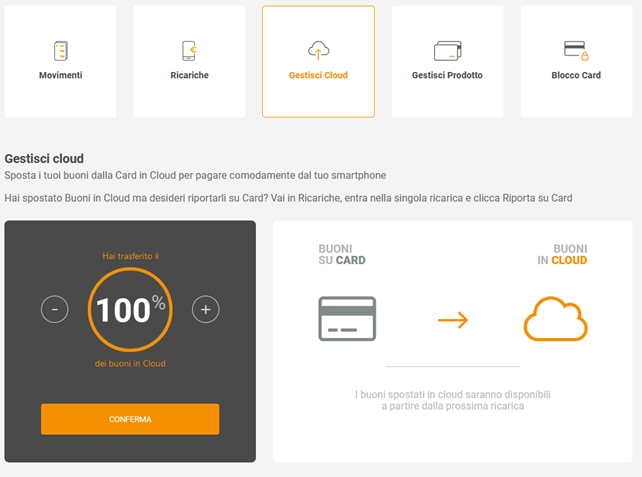Click the Gestisci Prodotto cards icon

(447, 51)
